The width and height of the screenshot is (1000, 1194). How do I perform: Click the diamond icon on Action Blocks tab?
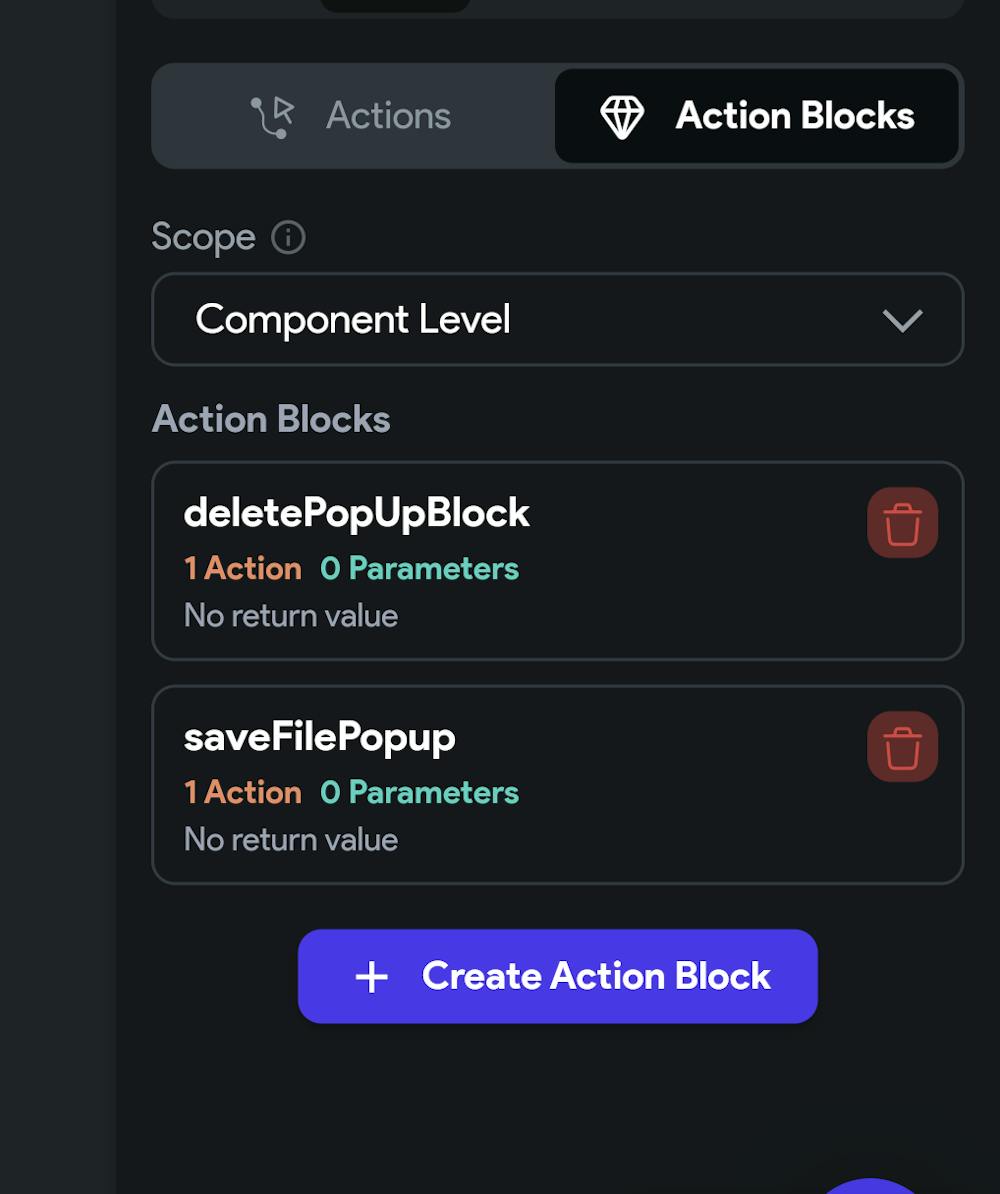pyautogui.click(x=622, y=117)
